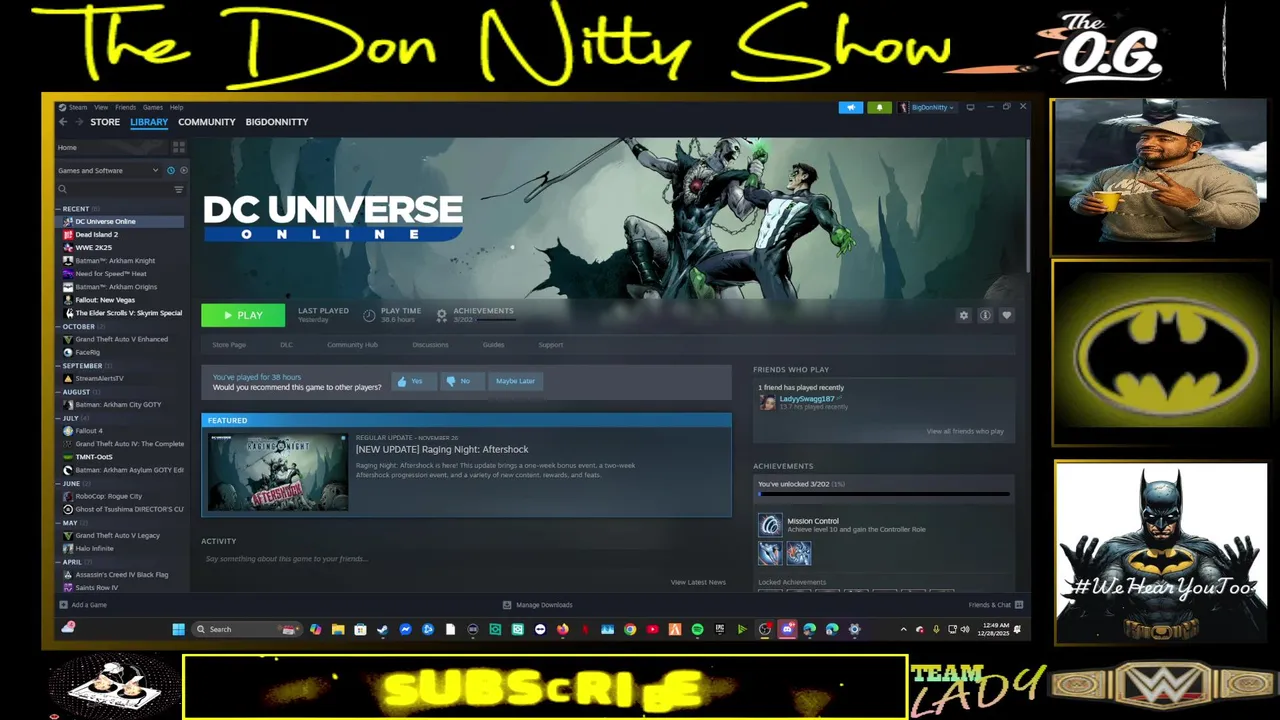Open Google Chrome from the taskbar
Image resolution: width=1280 pixels, height=720 pixels.
tap(630, 629)
